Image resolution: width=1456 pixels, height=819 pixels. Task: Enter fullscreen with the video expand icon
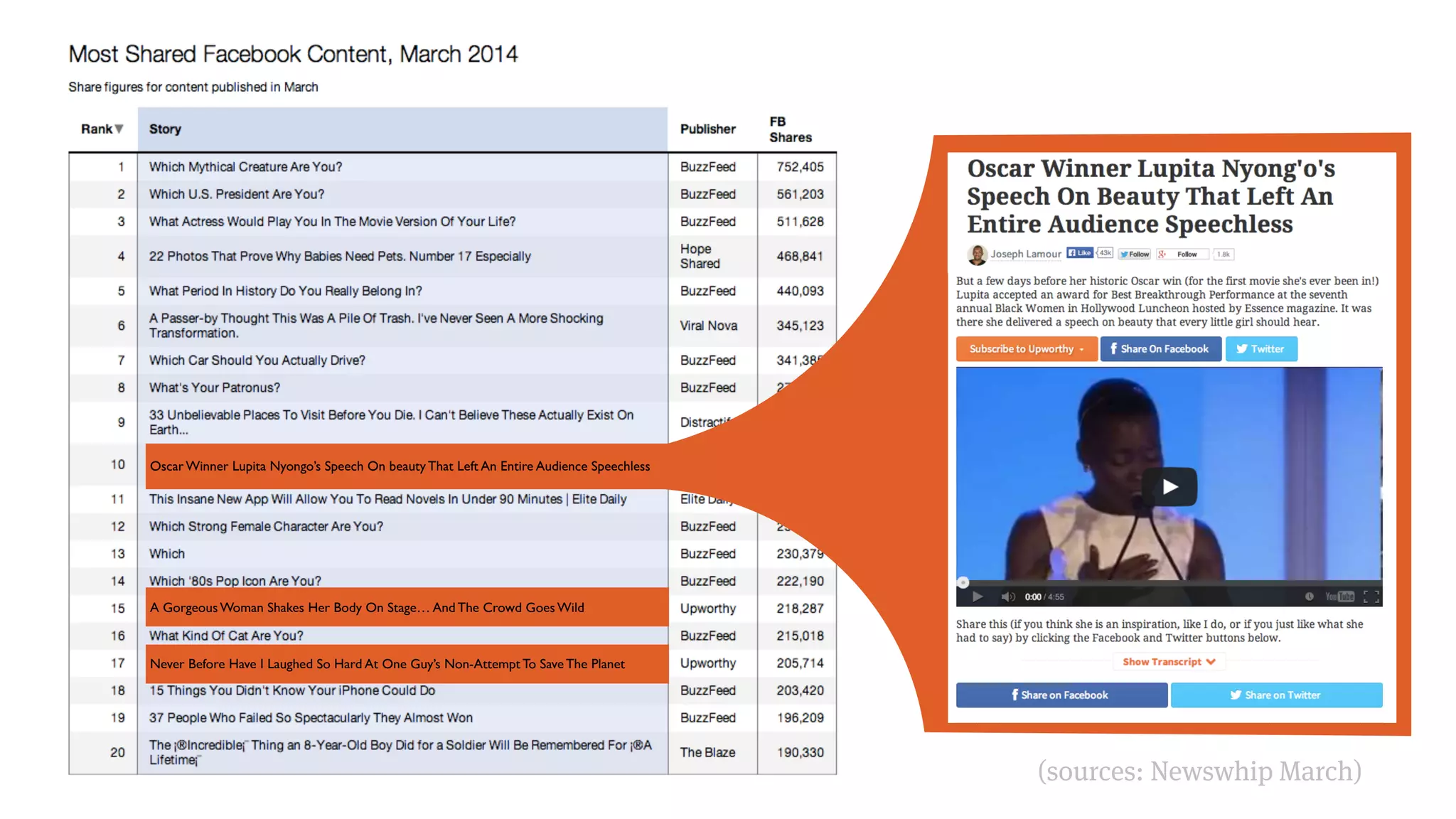[1371, 596]
